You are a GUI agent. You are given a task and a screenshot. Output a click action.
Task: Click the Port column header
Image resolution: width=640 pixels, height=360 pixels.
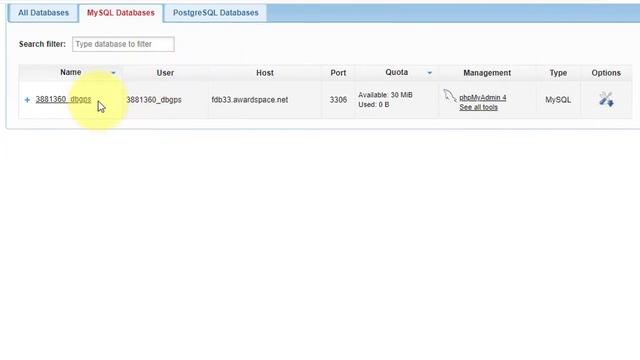click(x=338, y=73)
